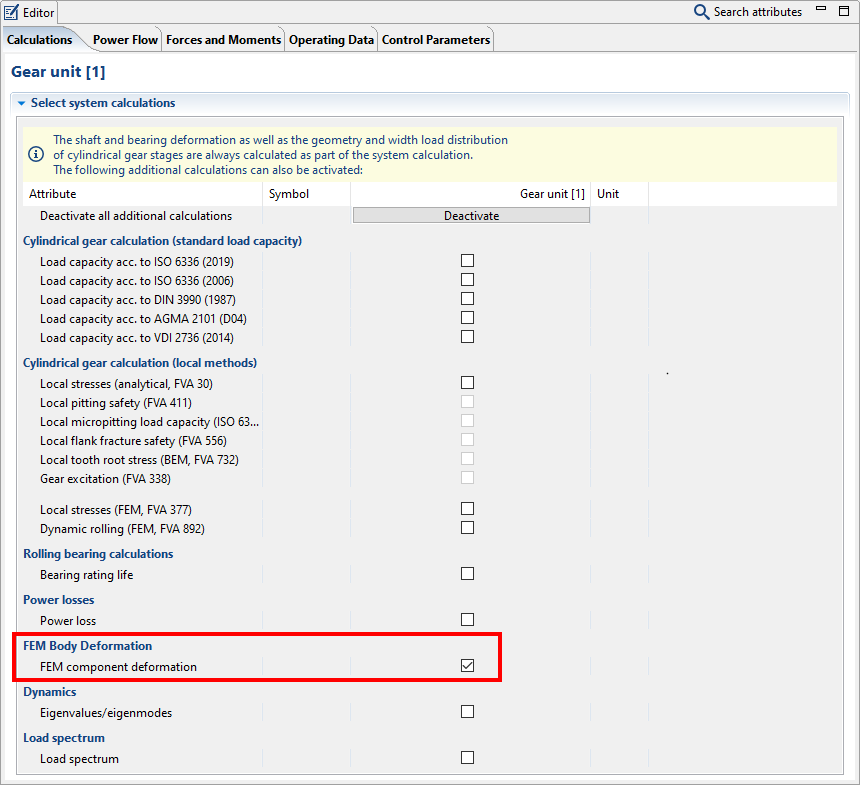This screenshot has width=860, height=785.
Task: Click the Attribute column header
Action: (52, 194)
